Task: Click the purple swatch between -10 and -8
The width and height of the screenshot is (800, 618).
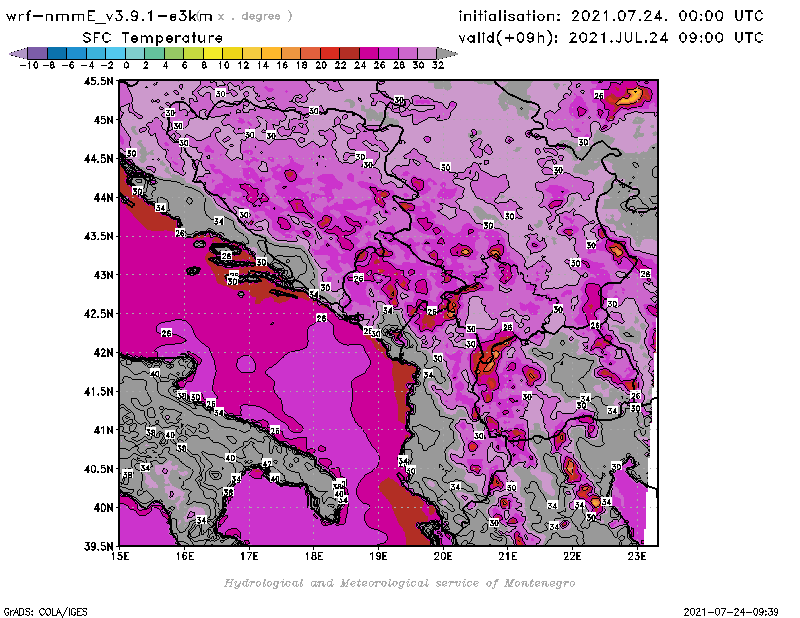Action: [37, 52]
